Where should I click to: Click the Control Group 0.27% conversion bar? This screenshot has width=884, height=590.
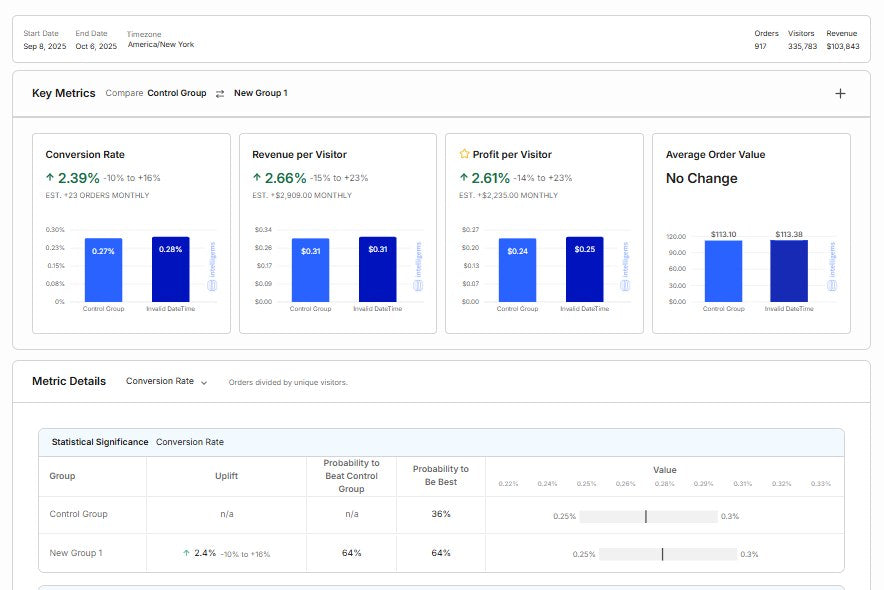pos(103,270)
